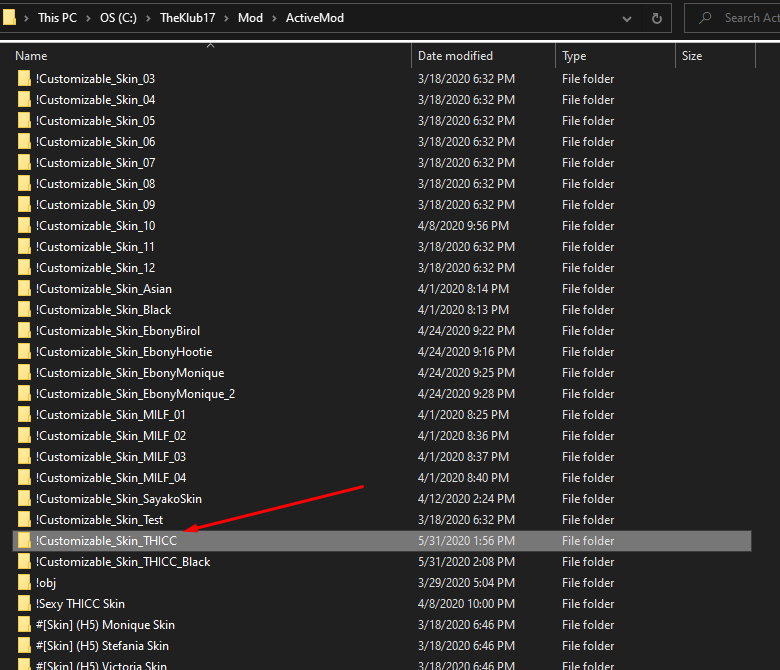The width and height of the screenshot is (780, 670).
Task: Open the address bar history dropdown
Action: (627, 19)
